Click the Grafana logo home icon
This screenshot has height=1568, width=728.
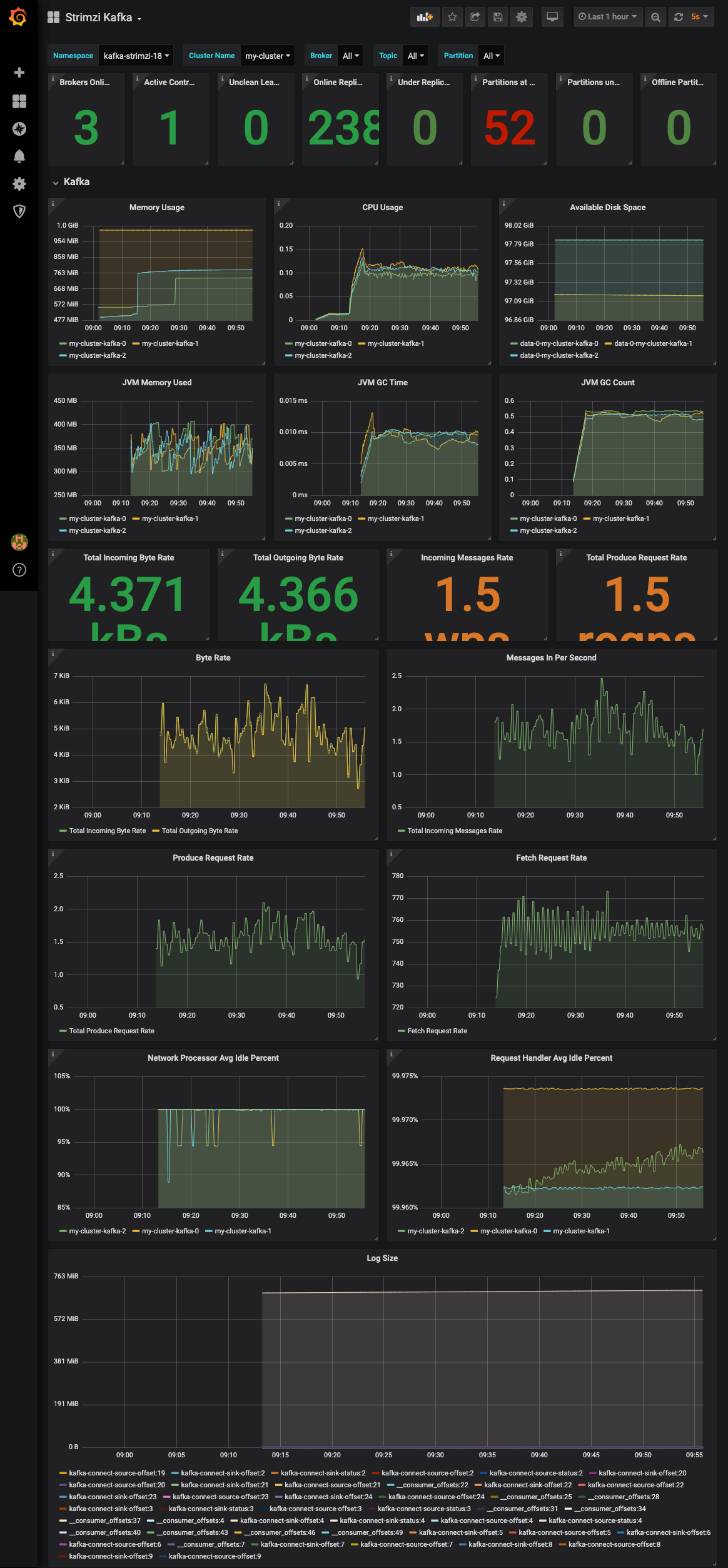(x=18, y=17)
